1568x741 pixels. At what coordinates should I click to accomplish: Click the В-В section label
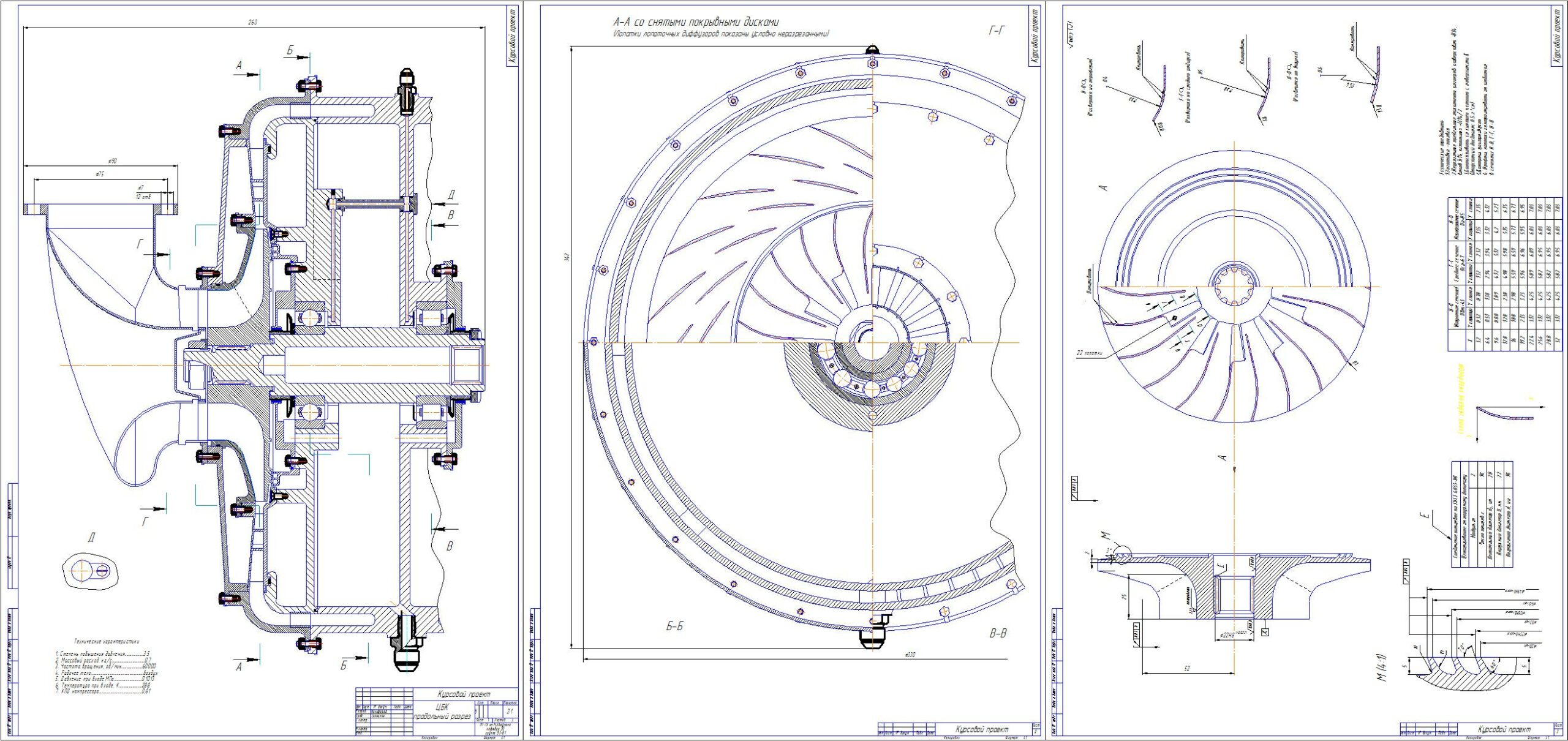(x=998, y=634)
